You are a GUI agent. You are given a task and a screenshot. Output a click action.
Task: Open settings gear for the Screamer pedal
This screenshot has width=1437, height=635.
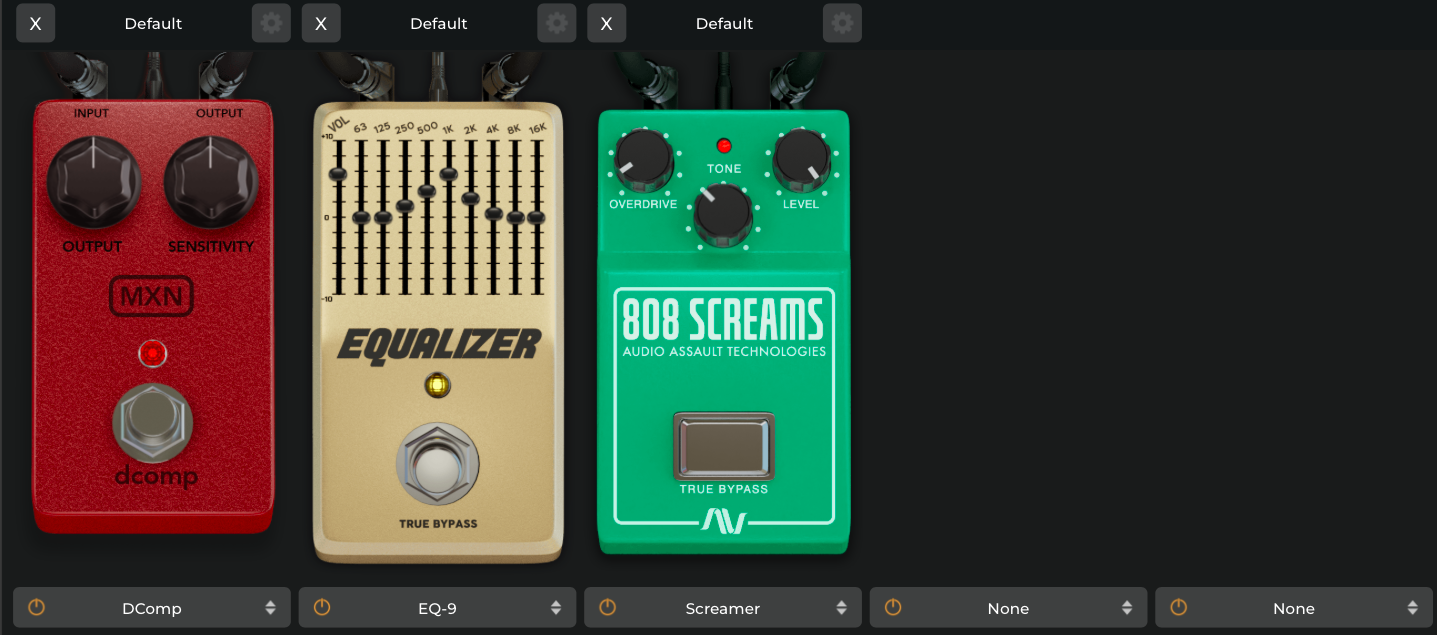click(842, 23)
